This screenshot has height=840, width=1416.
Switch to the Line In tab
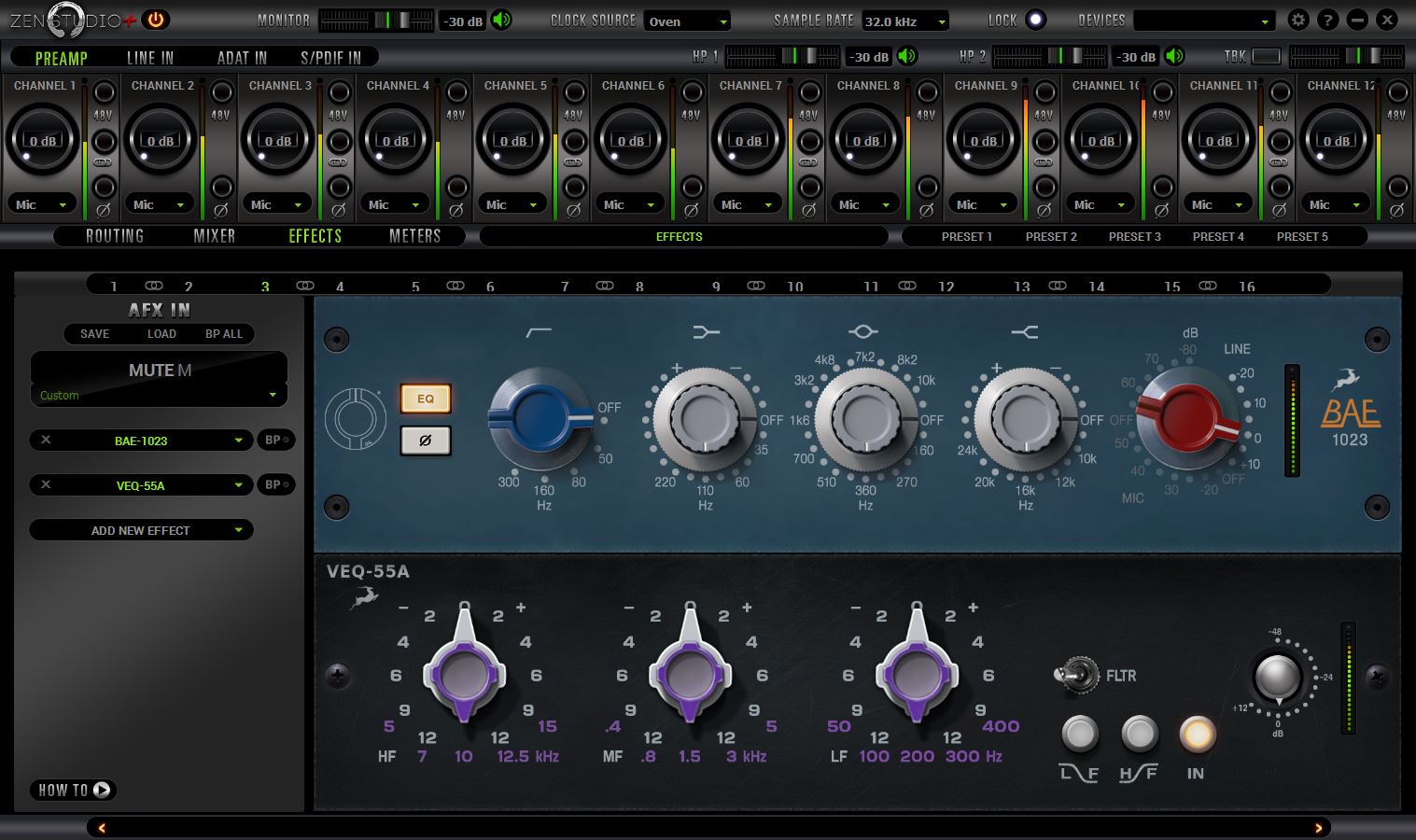click(150, 58)
